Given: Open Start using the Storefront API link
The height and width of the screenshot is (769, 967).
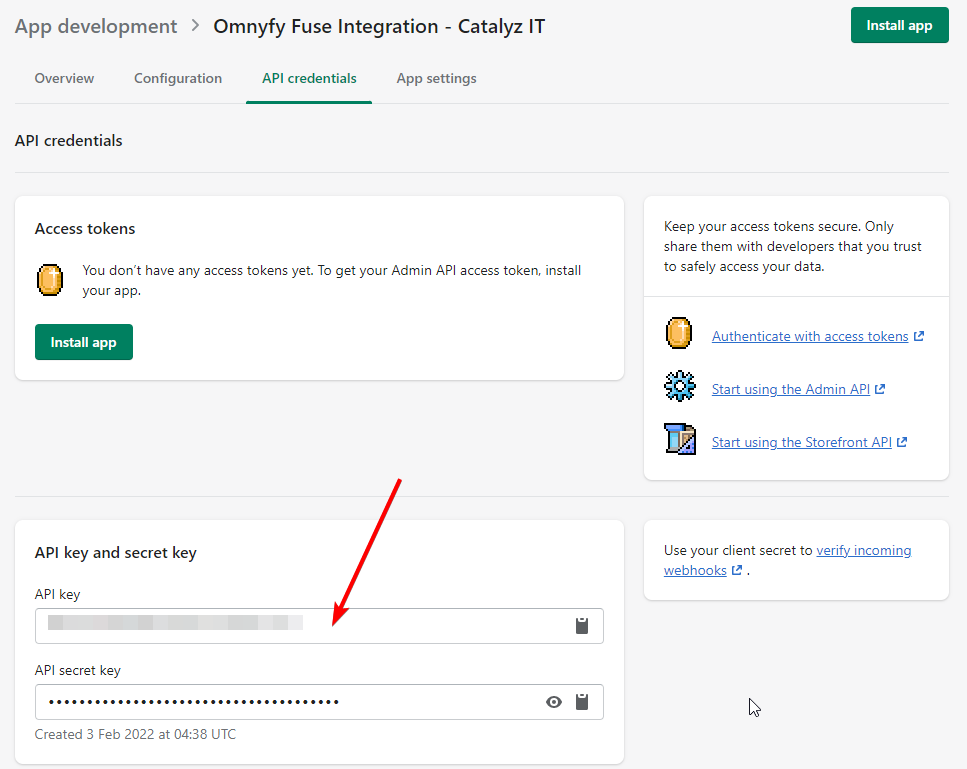Looking at the screenshot, I should 802,442.
